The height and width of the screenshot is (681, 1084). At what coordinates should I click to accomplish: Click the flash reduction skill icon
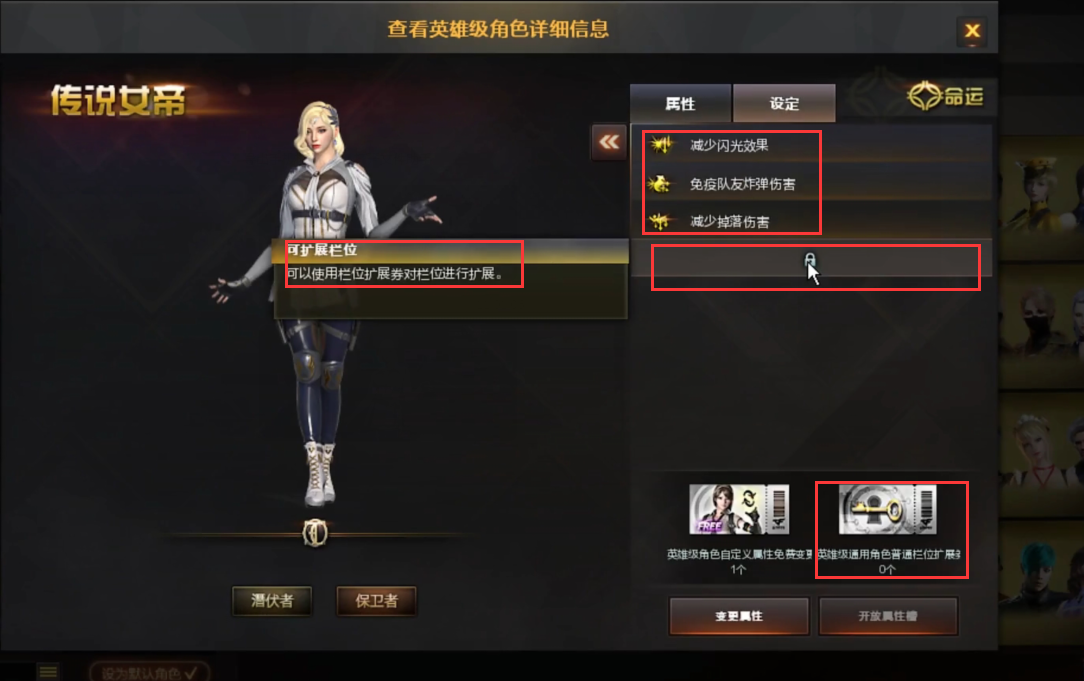click(x=662, y=144)
